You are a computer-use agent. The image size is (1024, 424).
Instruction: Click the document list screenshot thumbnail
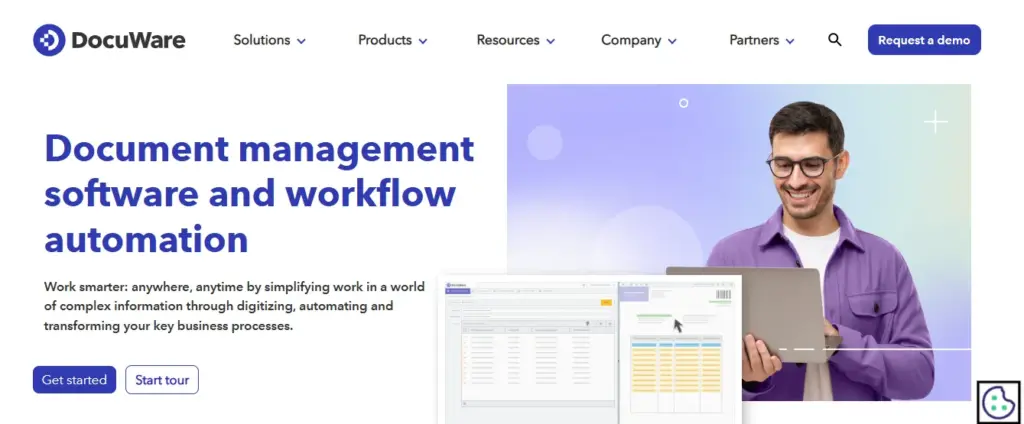[x=528, y=350]
